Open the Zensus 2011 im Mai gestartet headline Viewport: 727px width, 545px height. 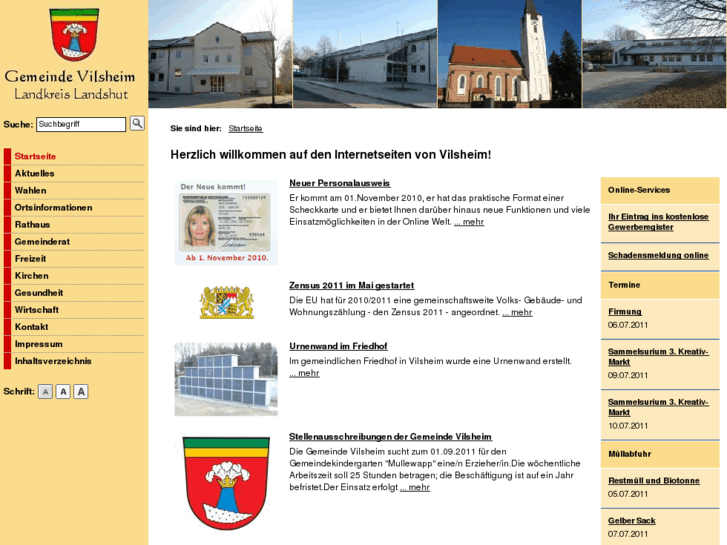(x=351, y=285)
